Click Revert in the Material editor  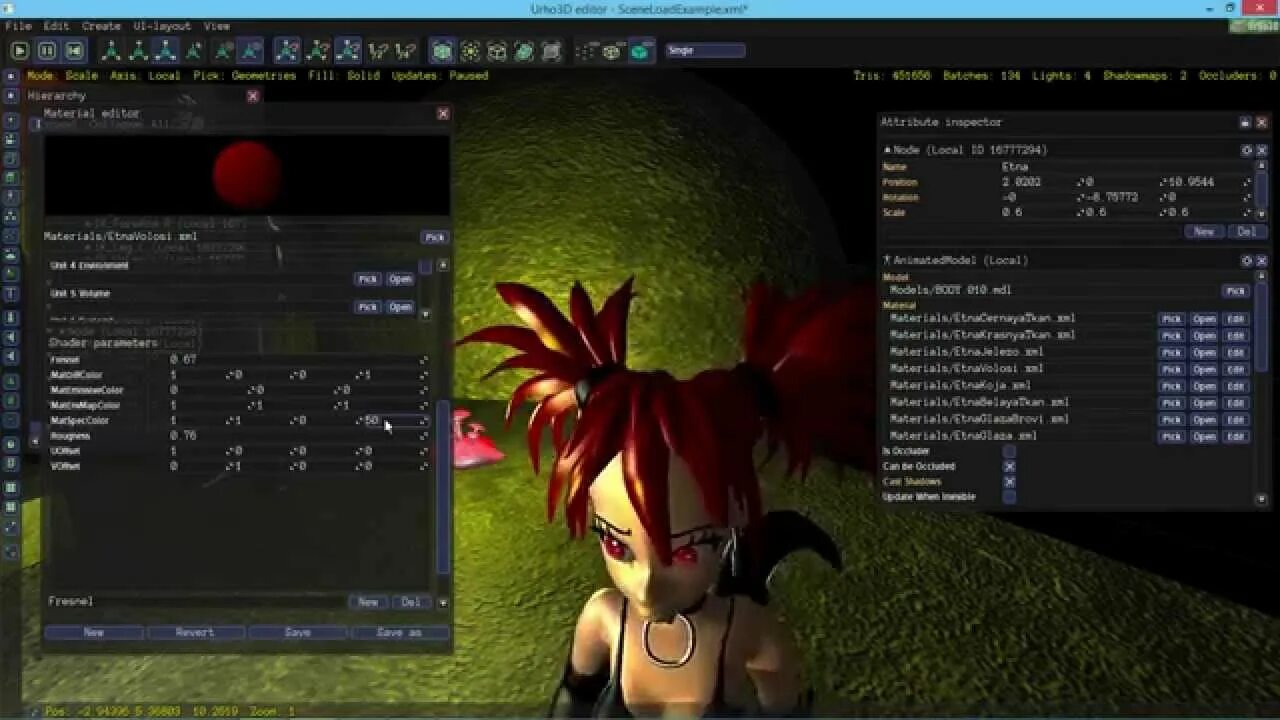pos(195,633)
